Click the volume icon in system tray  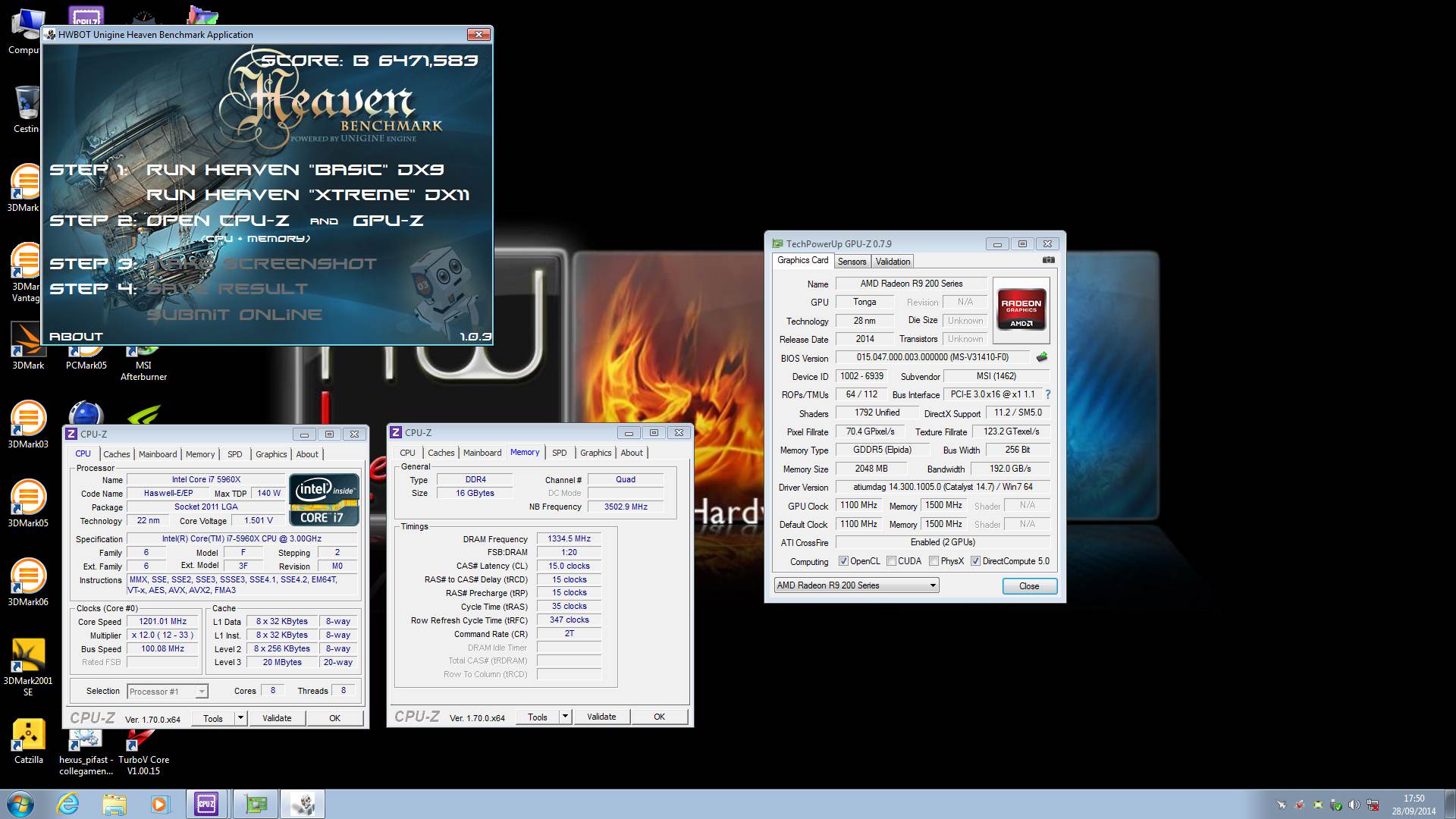(1354, 805)
